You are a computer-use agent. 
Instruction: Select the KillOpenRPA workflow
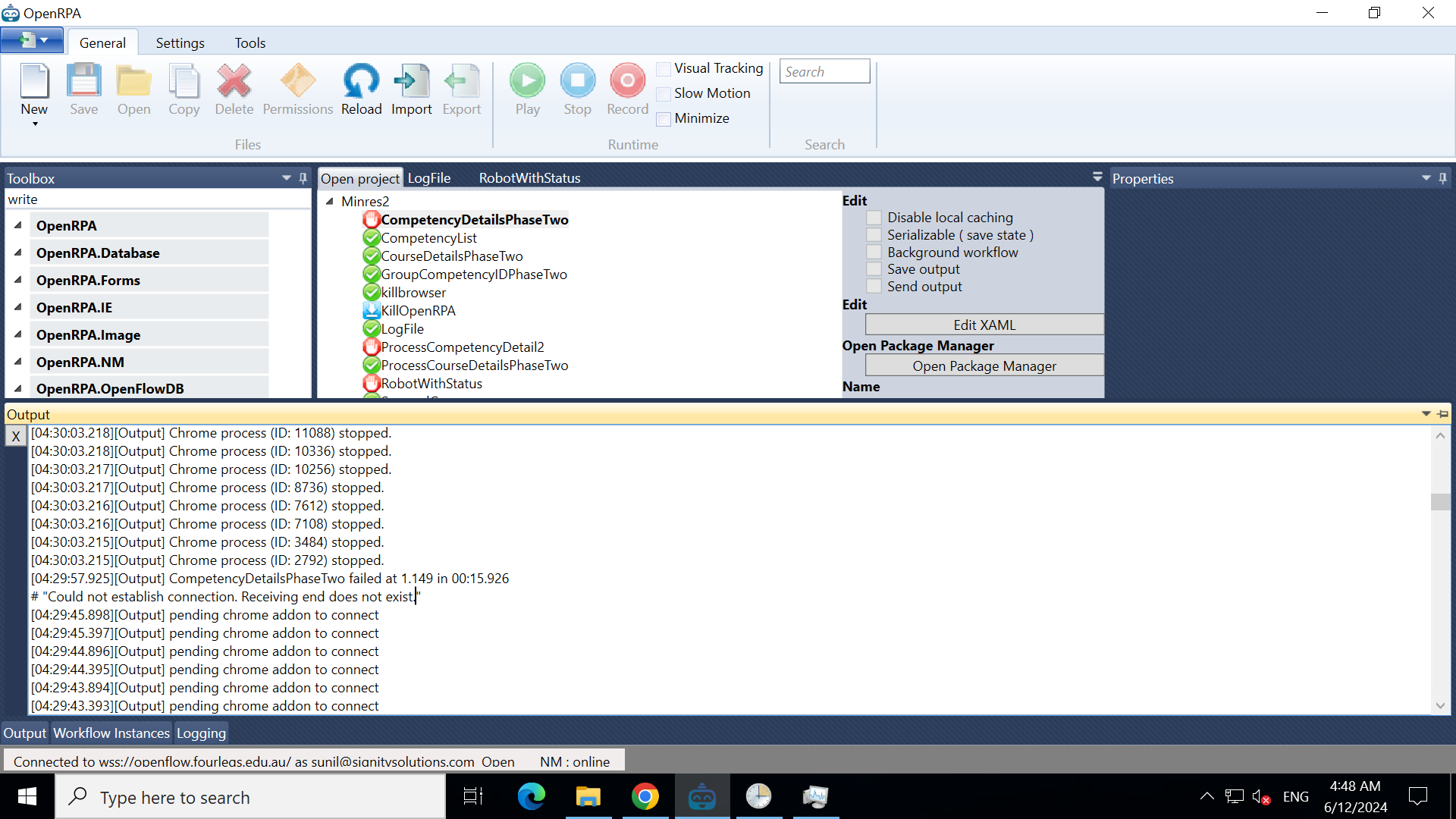point(418,311)
